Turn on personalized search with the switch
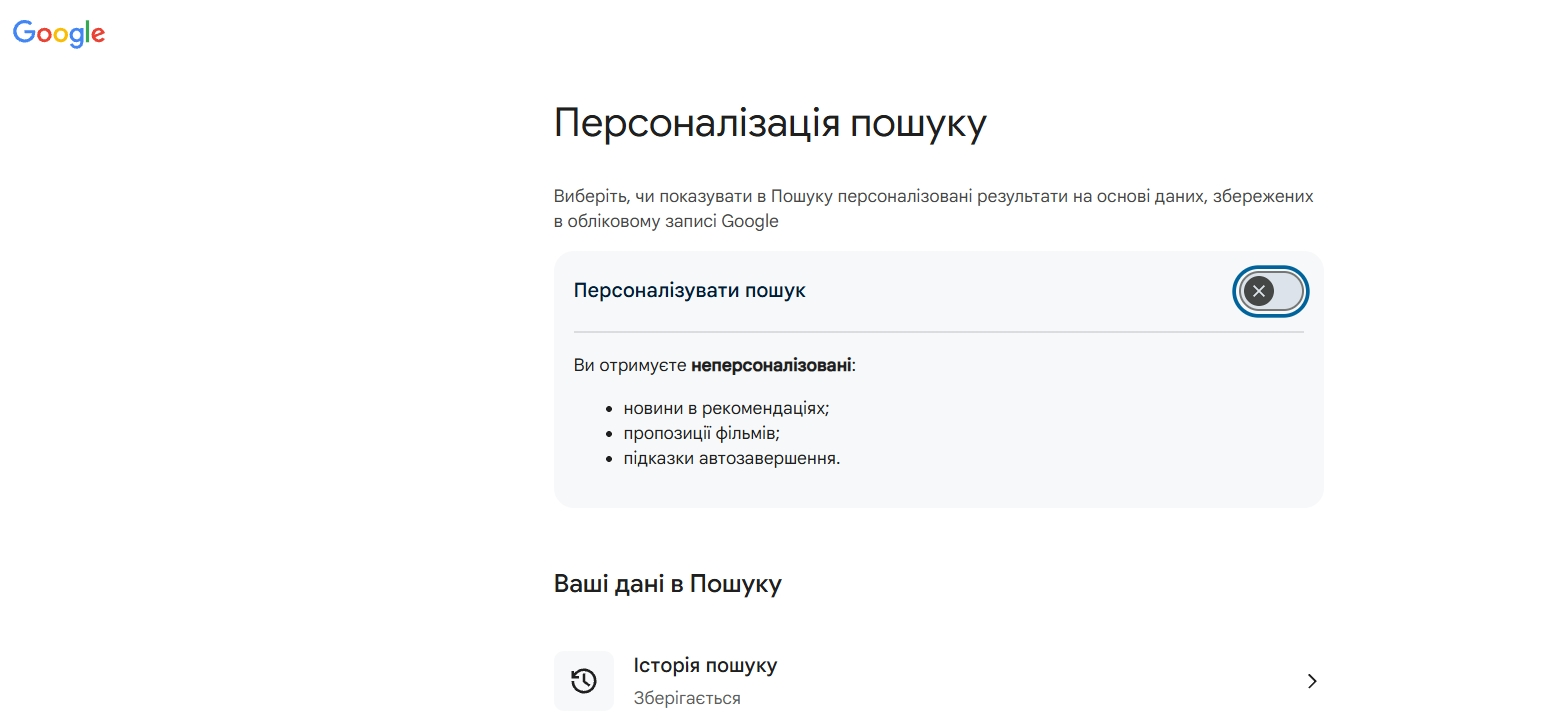This screenshot has width=1545, height=723. click(x=1270, y=291)
